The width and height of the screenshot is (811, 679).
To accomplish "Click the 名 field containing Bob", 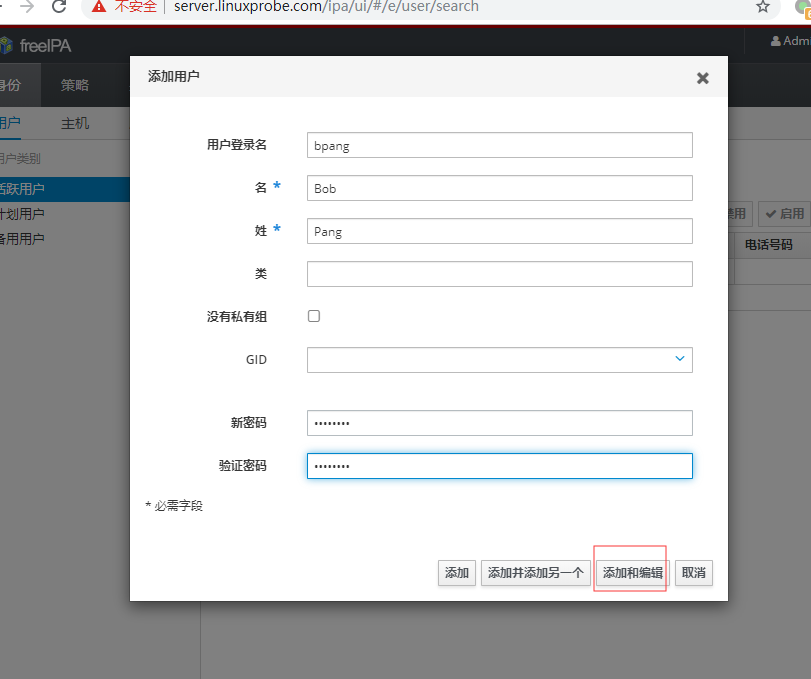I will pos(500,188).
